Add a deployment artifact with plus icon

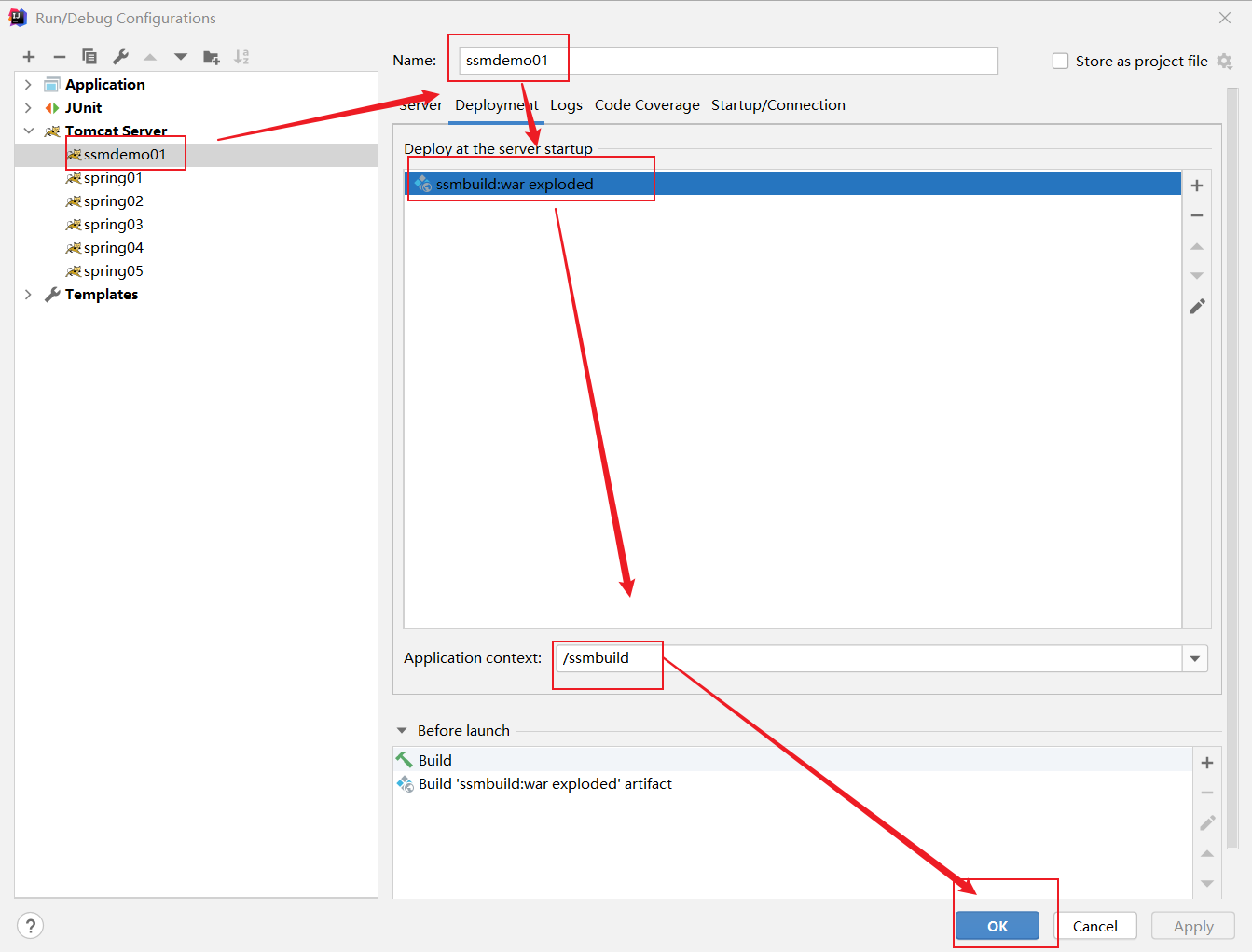click(1197, 186)
